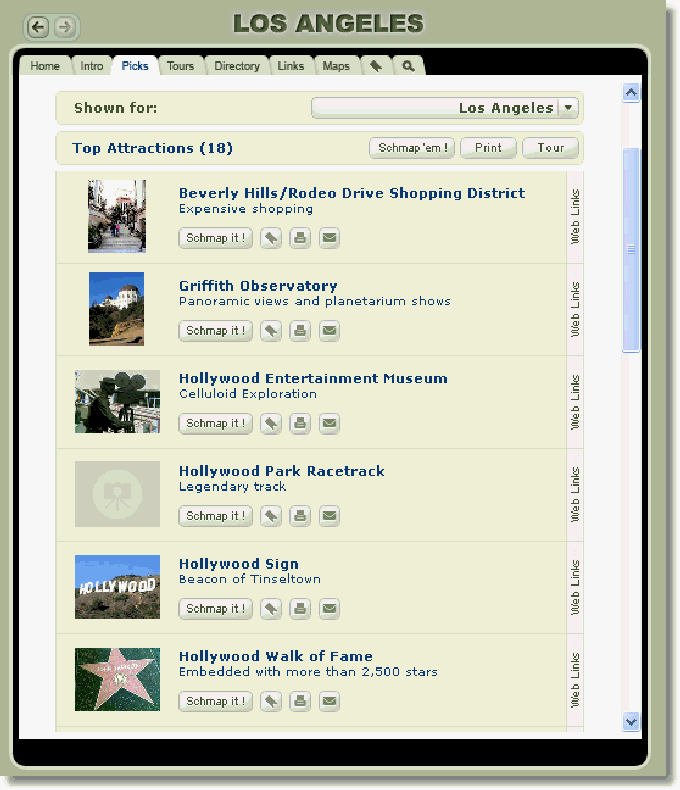
Task: Switch to the Intro tab
Action: 92,66
